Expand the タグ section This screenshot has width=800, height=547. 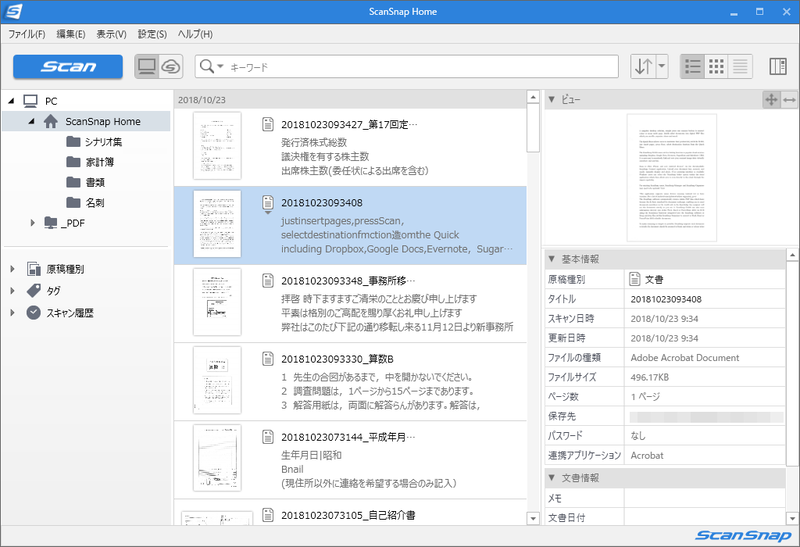12,291
